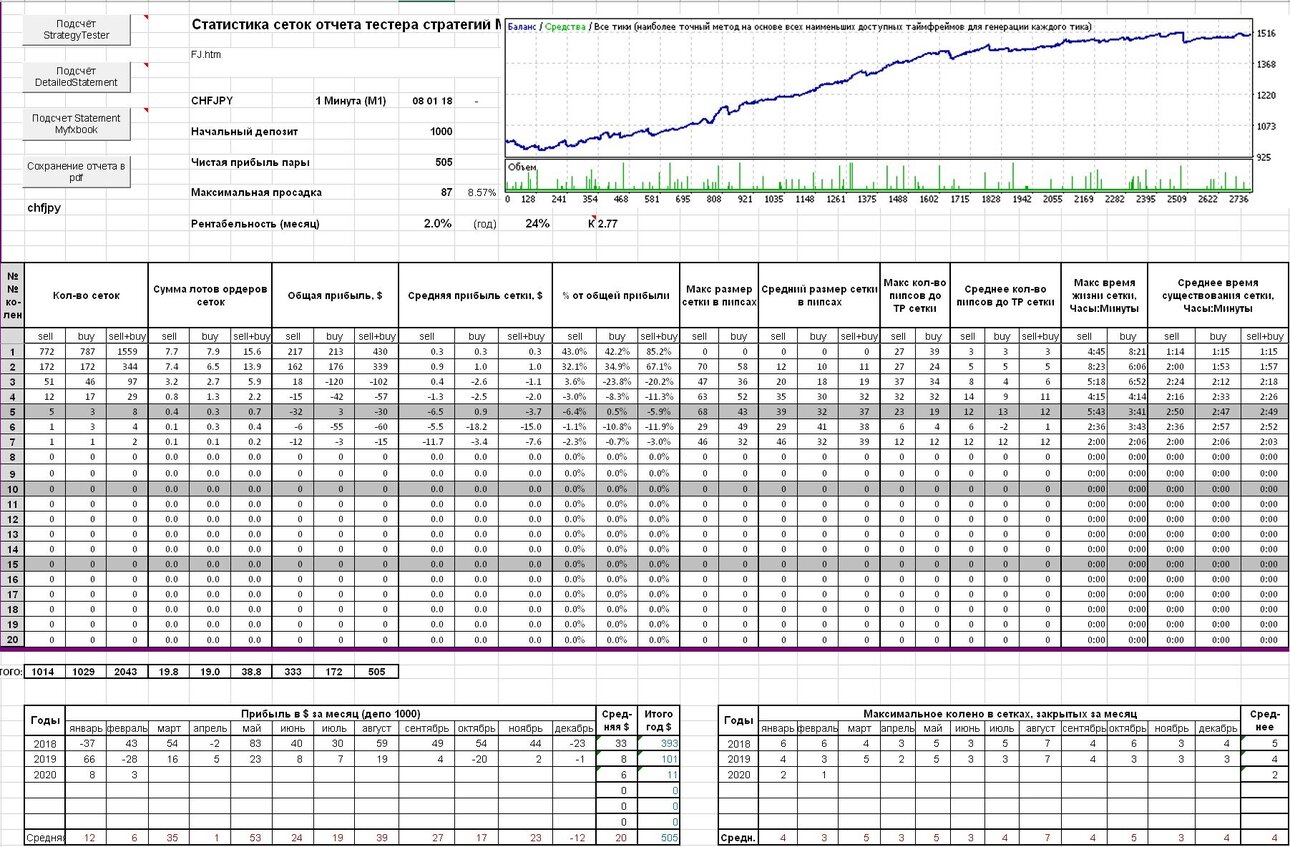Select the monthly profitability value 2.0%
Screen dimensions: 1290x847
click(438, 224)
